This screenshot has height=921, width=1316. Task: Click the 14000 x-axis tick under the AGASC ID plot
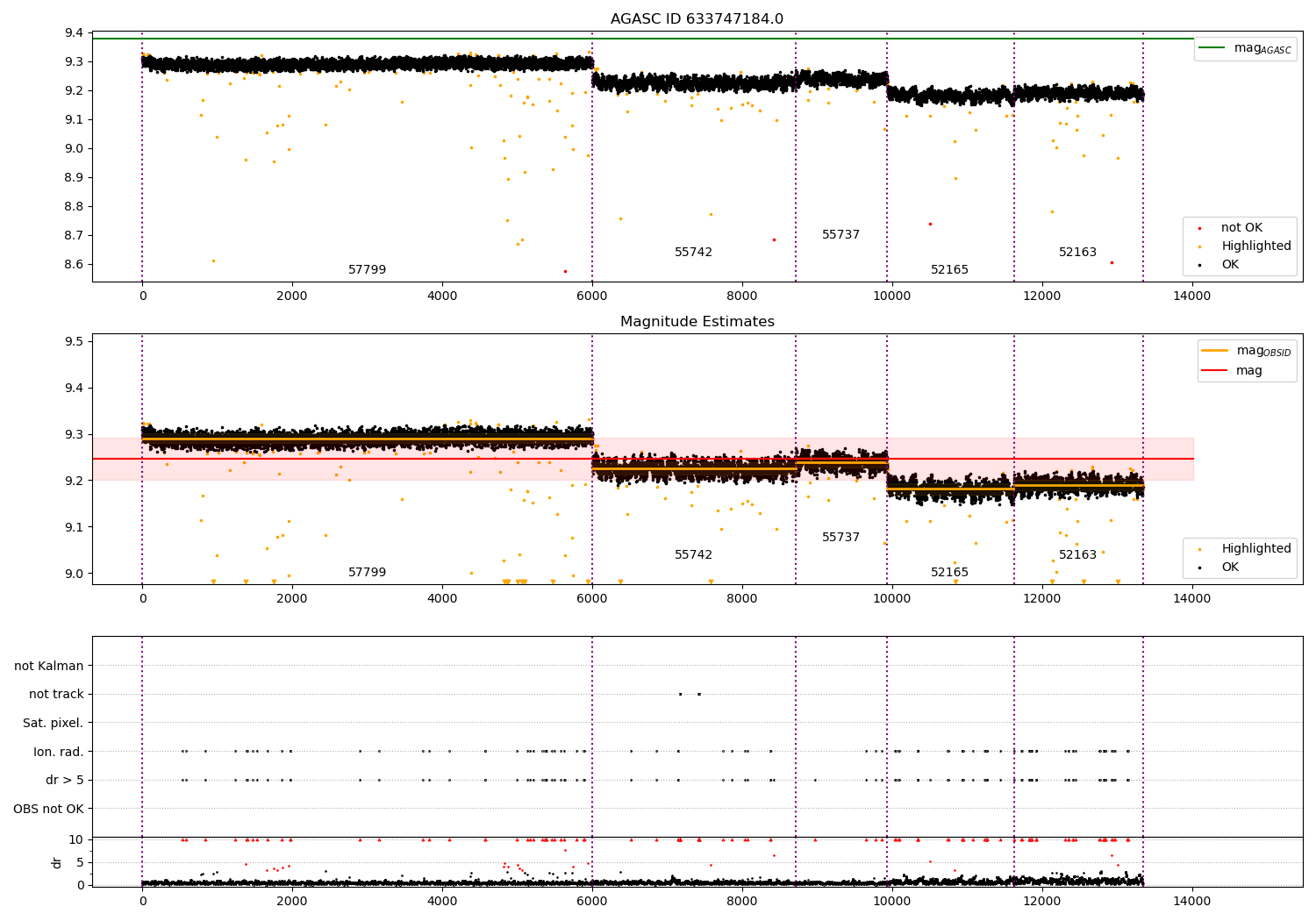[x=1191, y=296]
